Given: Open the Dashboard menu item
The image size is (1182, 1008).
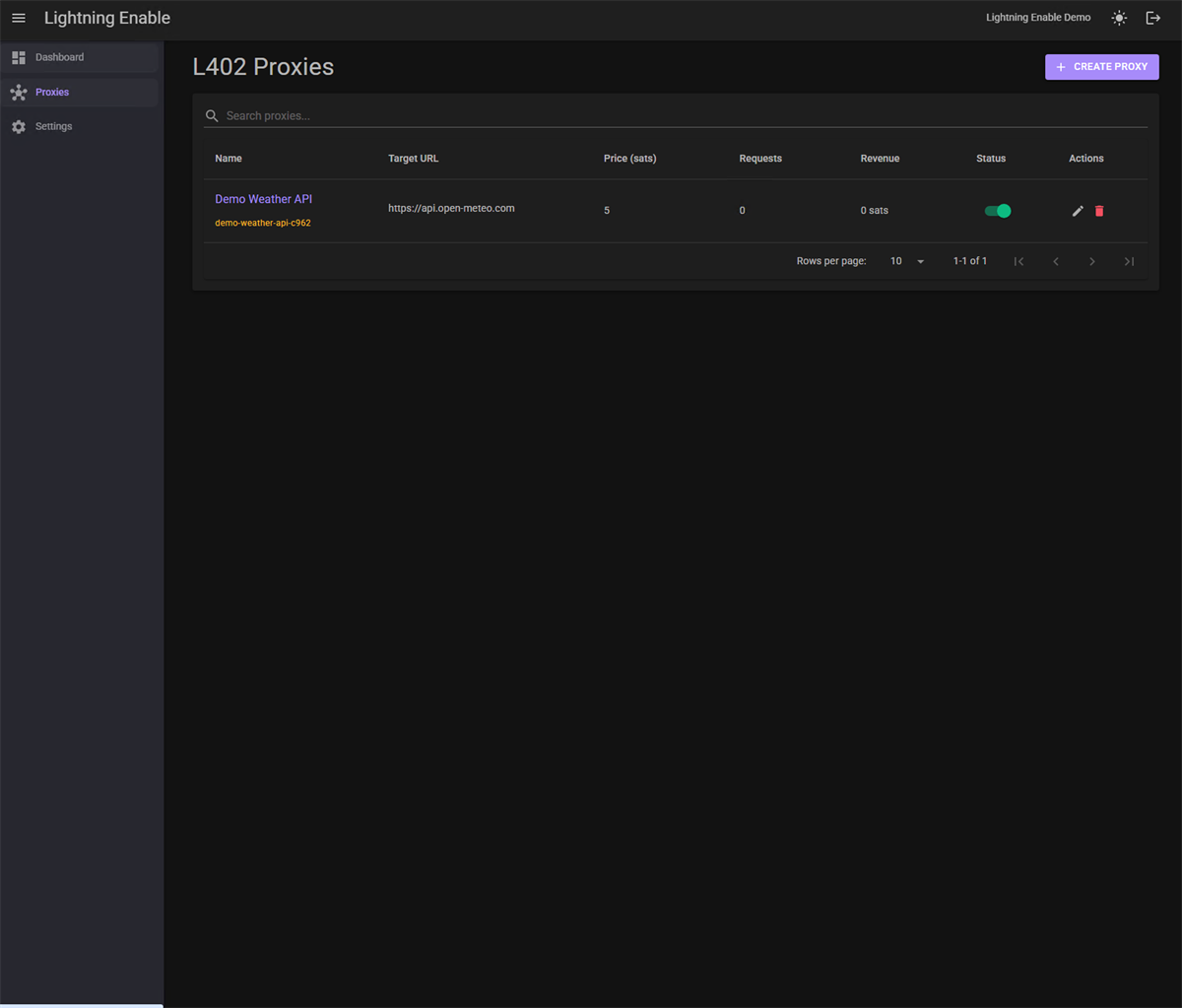Looking at the screenshot, I should click(80, 57).
